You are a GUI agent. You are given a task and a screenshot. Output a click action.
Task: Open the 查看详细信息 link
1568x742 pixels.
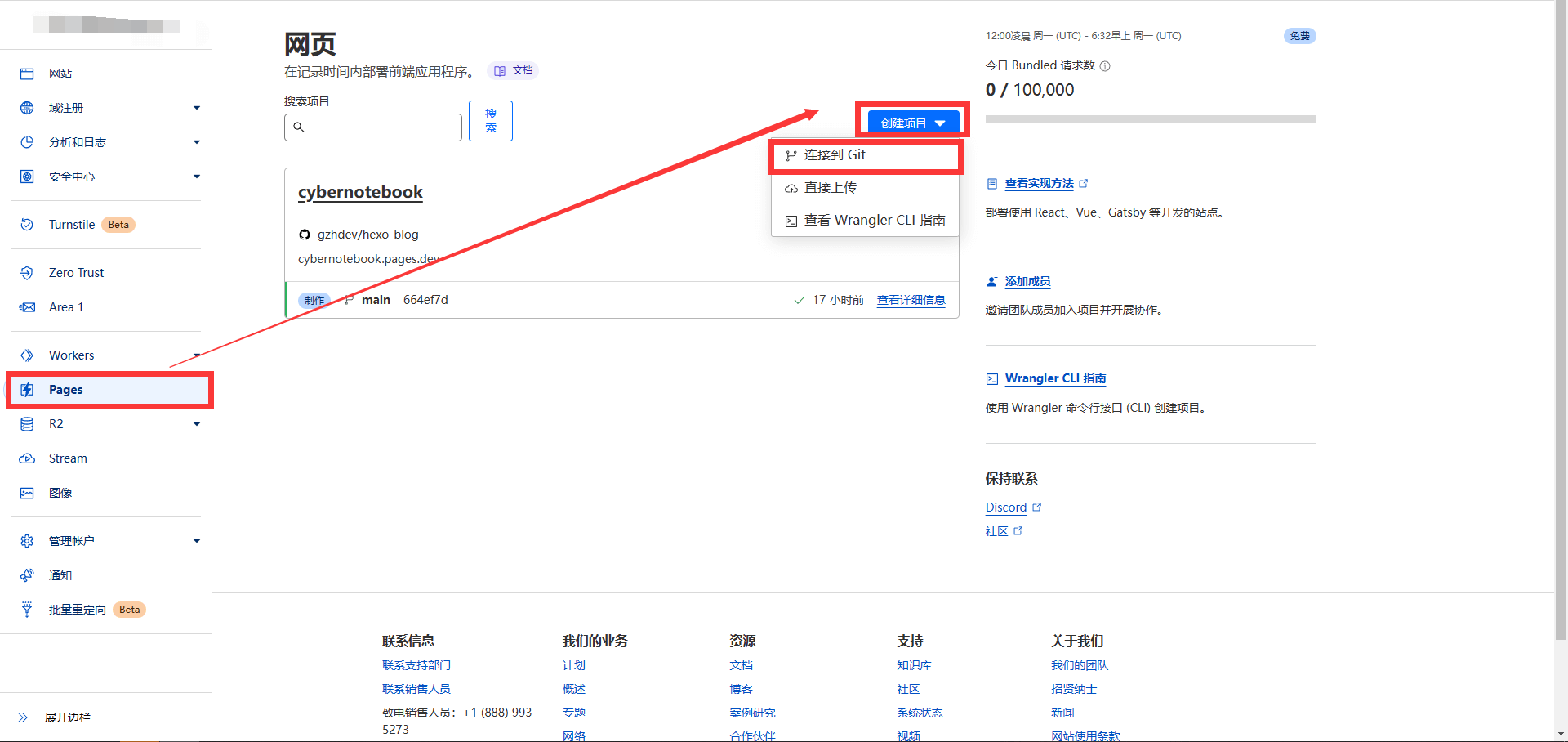pos(911,301)
